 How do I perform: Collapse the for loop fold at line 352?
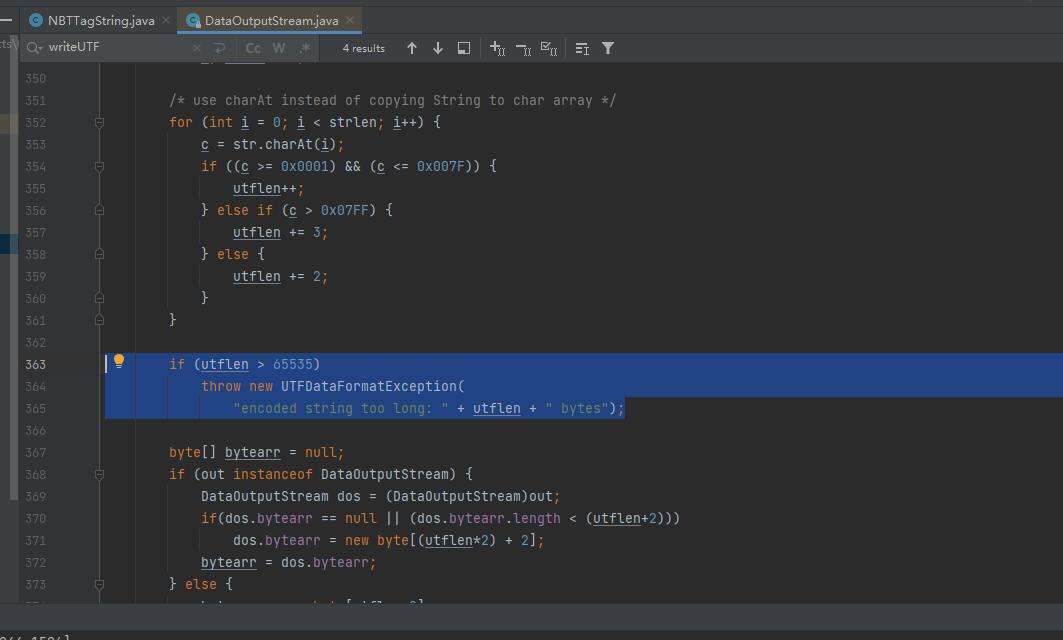coord(100,123)
